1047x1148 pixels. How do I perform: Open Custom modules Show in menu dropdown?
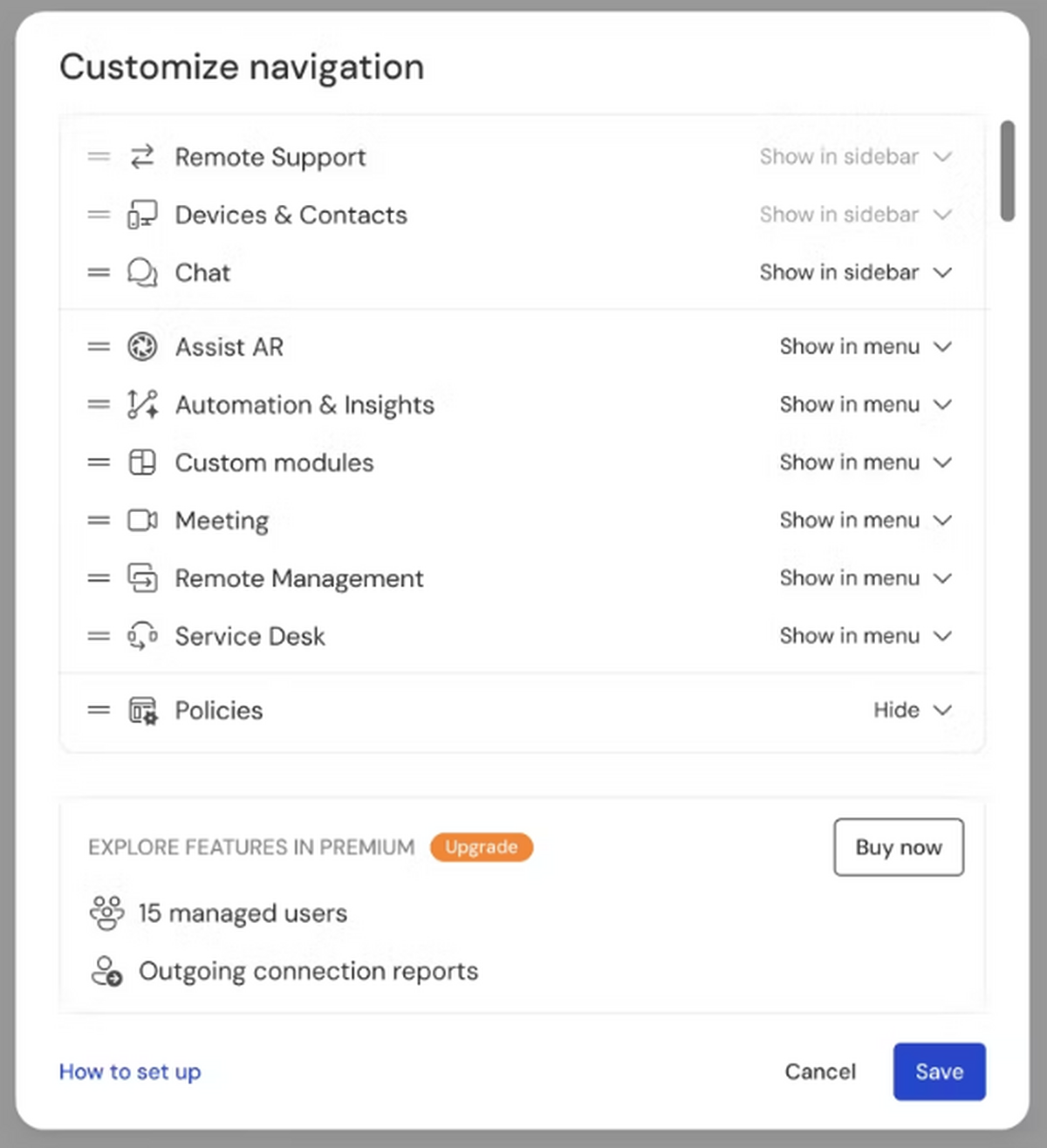tap(866, 462)
